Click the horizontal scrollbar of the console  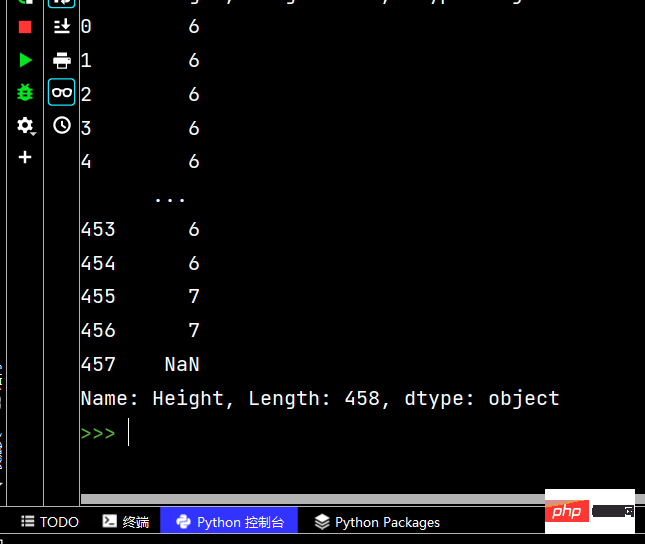pos(313,499)
